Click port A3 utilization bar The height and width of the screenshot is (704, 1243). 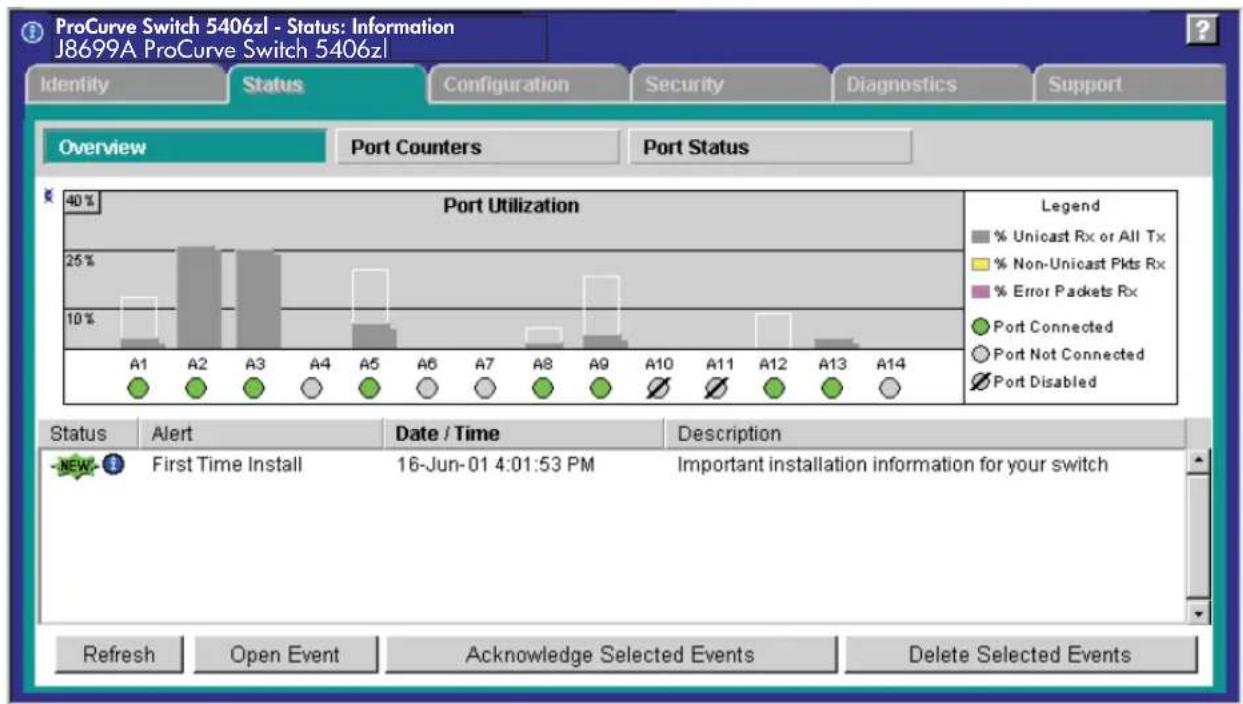pos(258,299)
